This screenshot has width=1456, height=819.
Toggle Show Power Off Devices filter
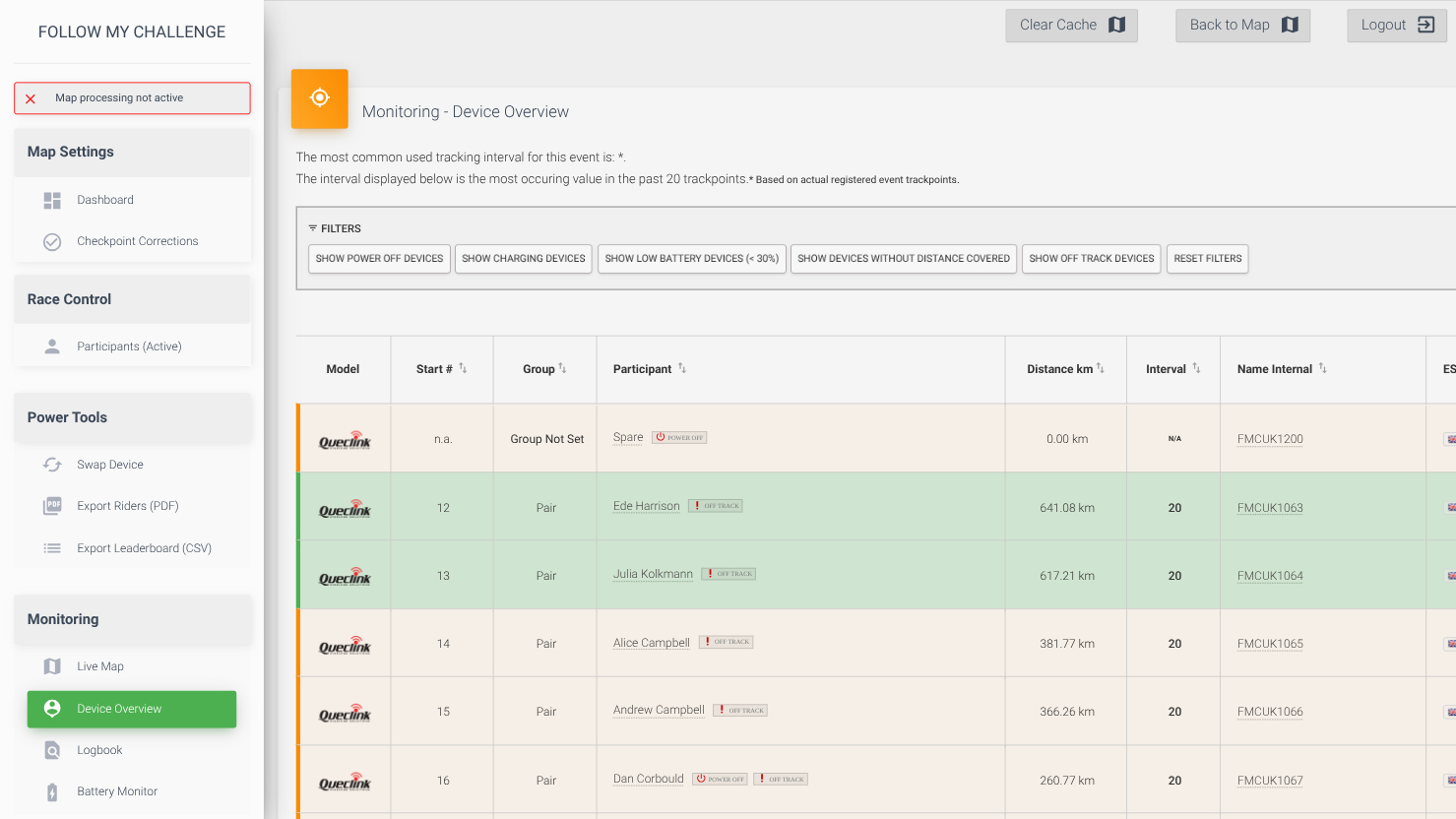pos(379,259)
